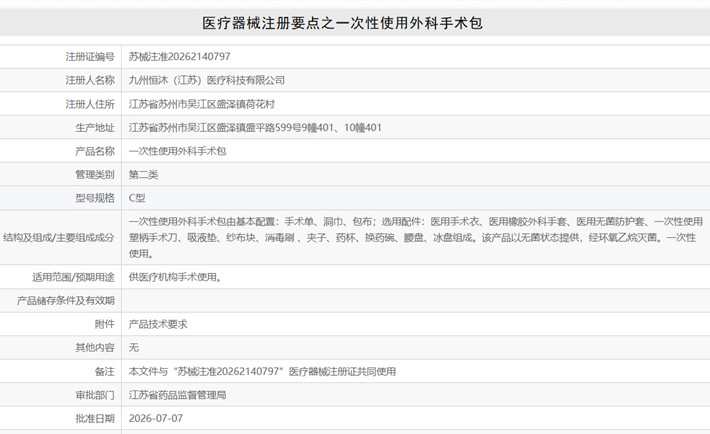Screen dimensions: 710x434
Task: Select the label 产品储存条件及有效期
Action: point(66,300)
